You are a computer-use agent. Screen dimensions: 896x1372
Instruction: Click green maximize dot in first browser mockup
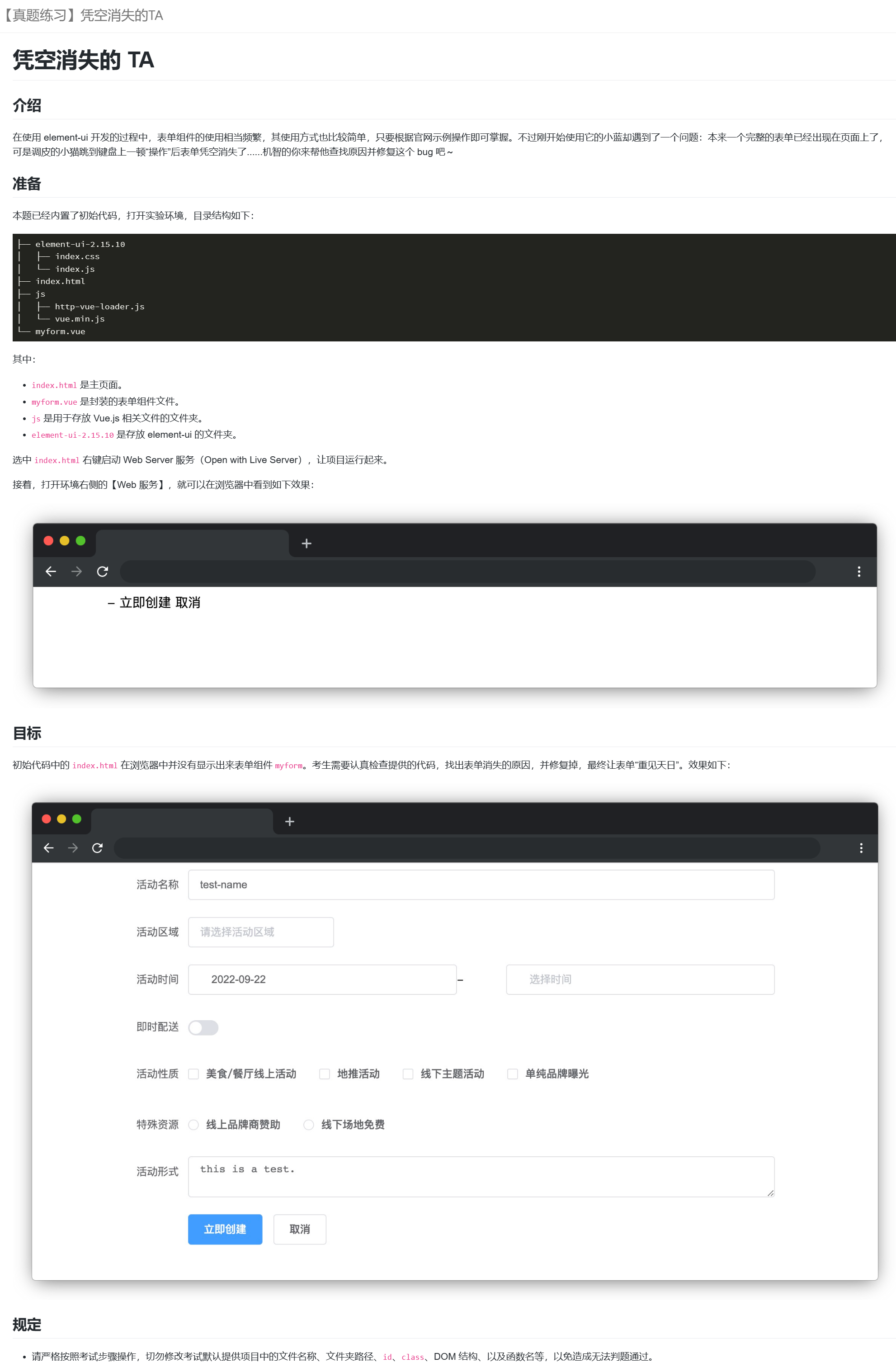(x=80, y=540)
